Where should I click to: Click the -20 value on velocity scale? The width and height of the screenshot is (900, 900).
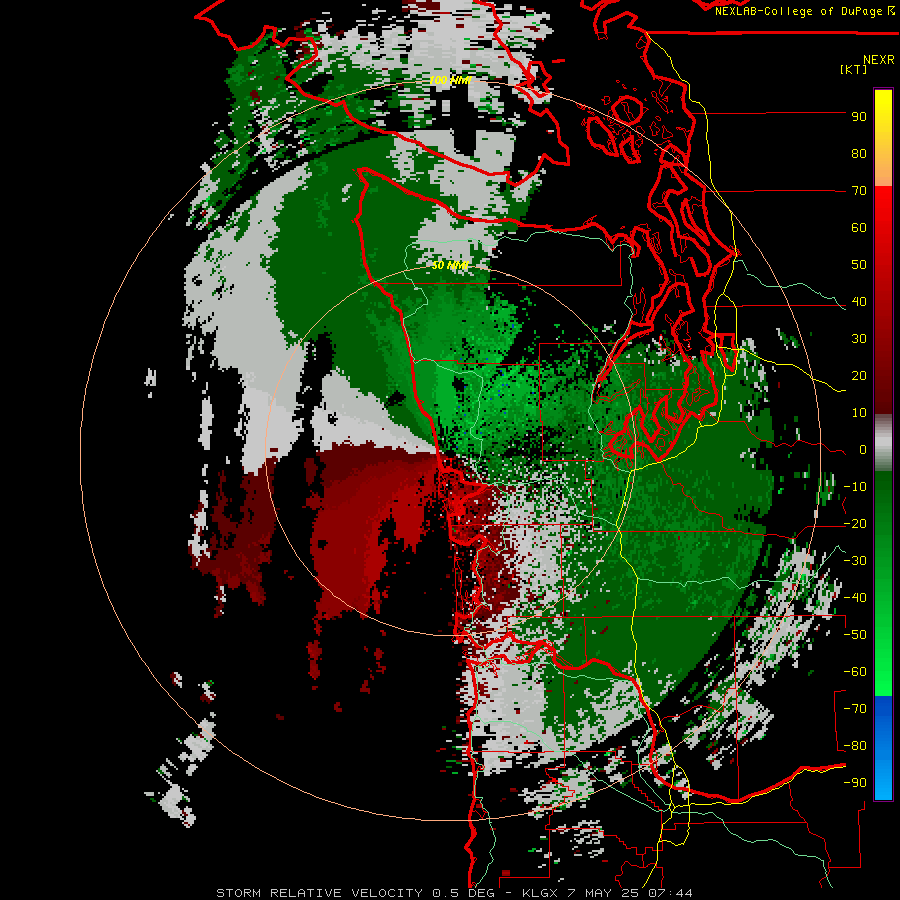point(855,524)
